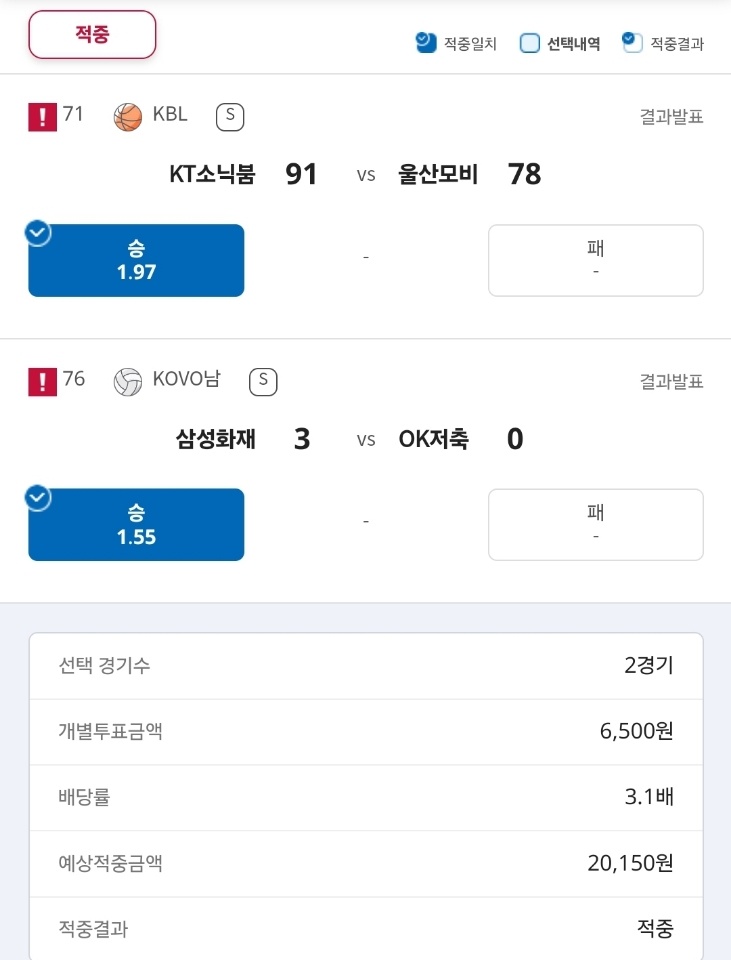This screenshot has height=960, width=731.
Task: Click the red alert icon beside game 71
Action: (42, 116)
